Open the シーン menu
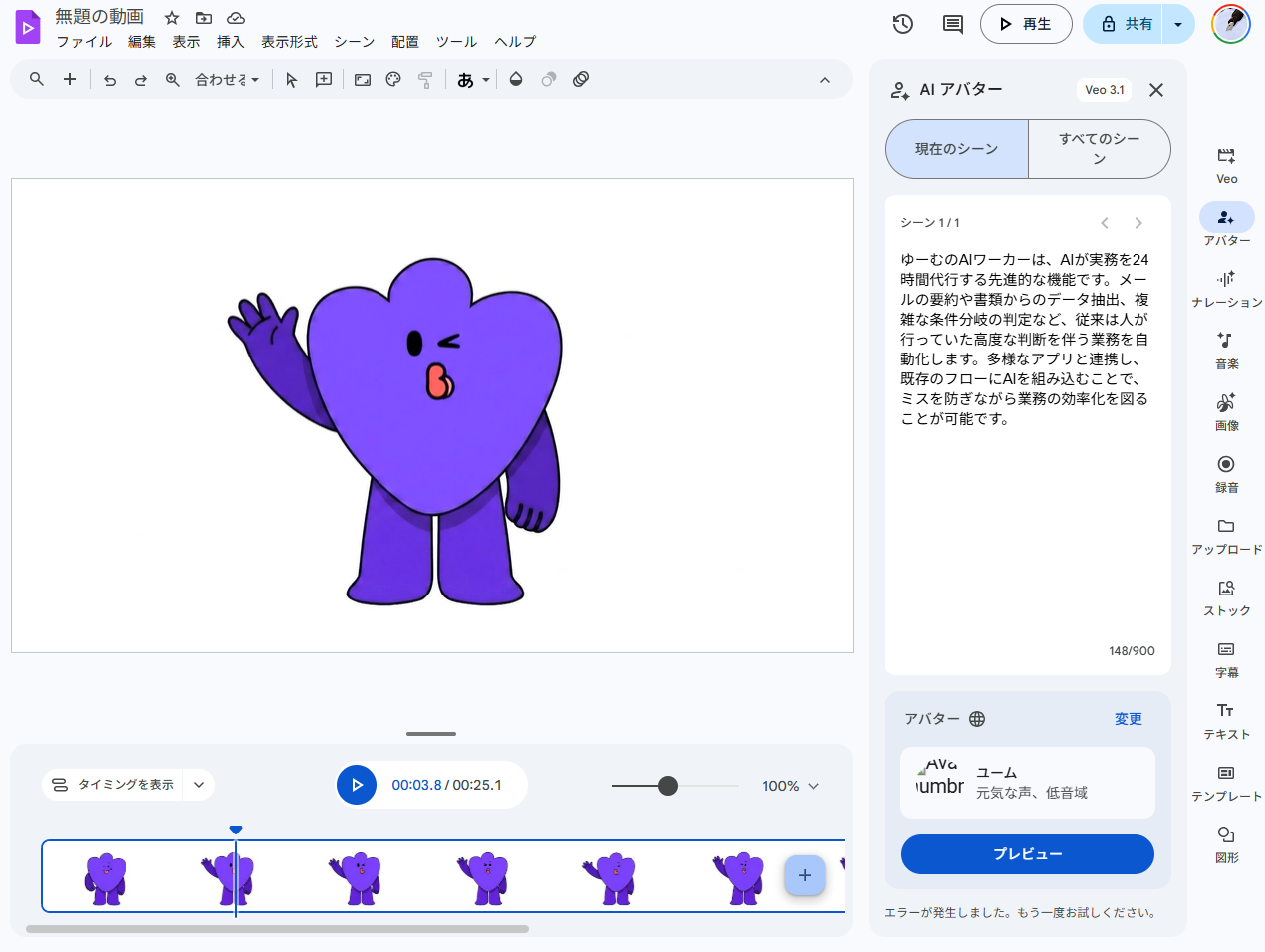The width and height of the screenshot is (1265, 952). pos(355,42)
